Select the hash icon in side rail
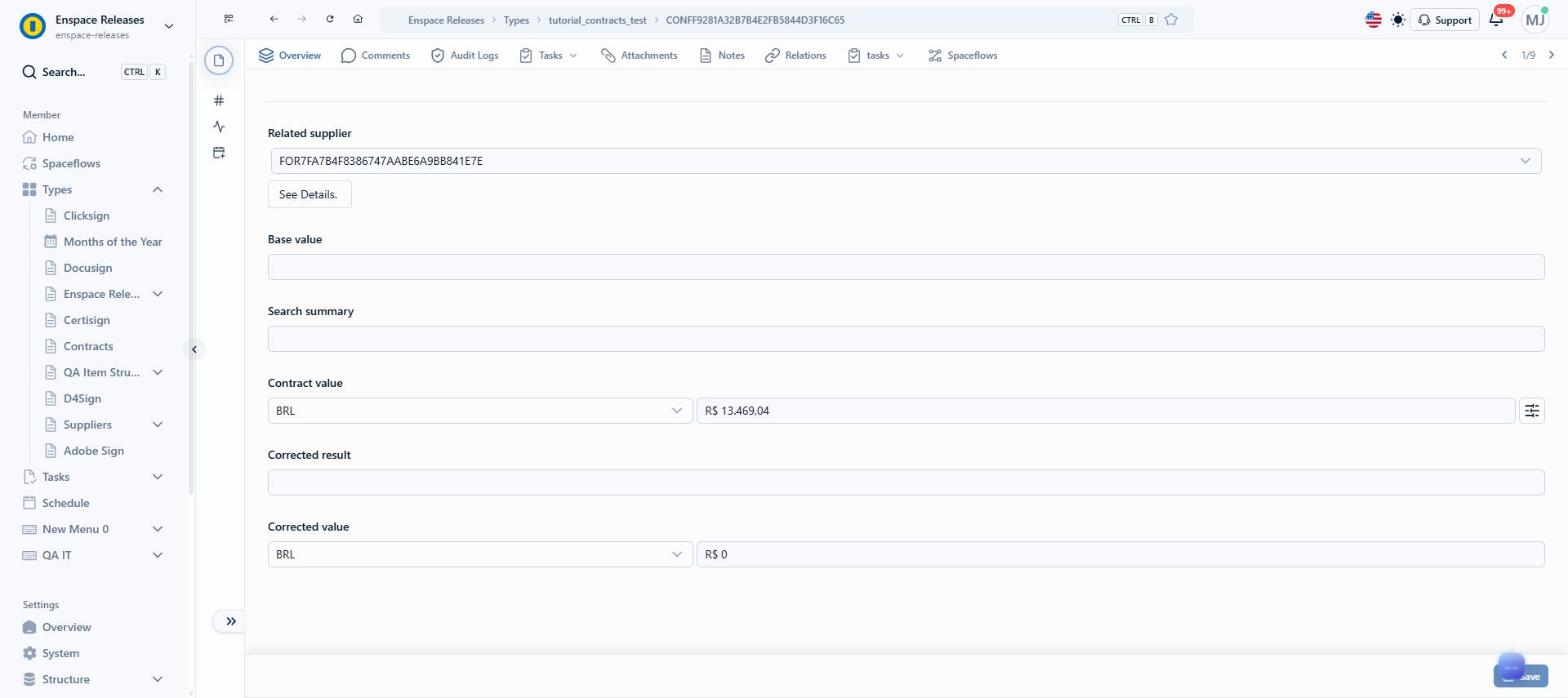Screen dimensions: 1568x698 tap(219, 100)
